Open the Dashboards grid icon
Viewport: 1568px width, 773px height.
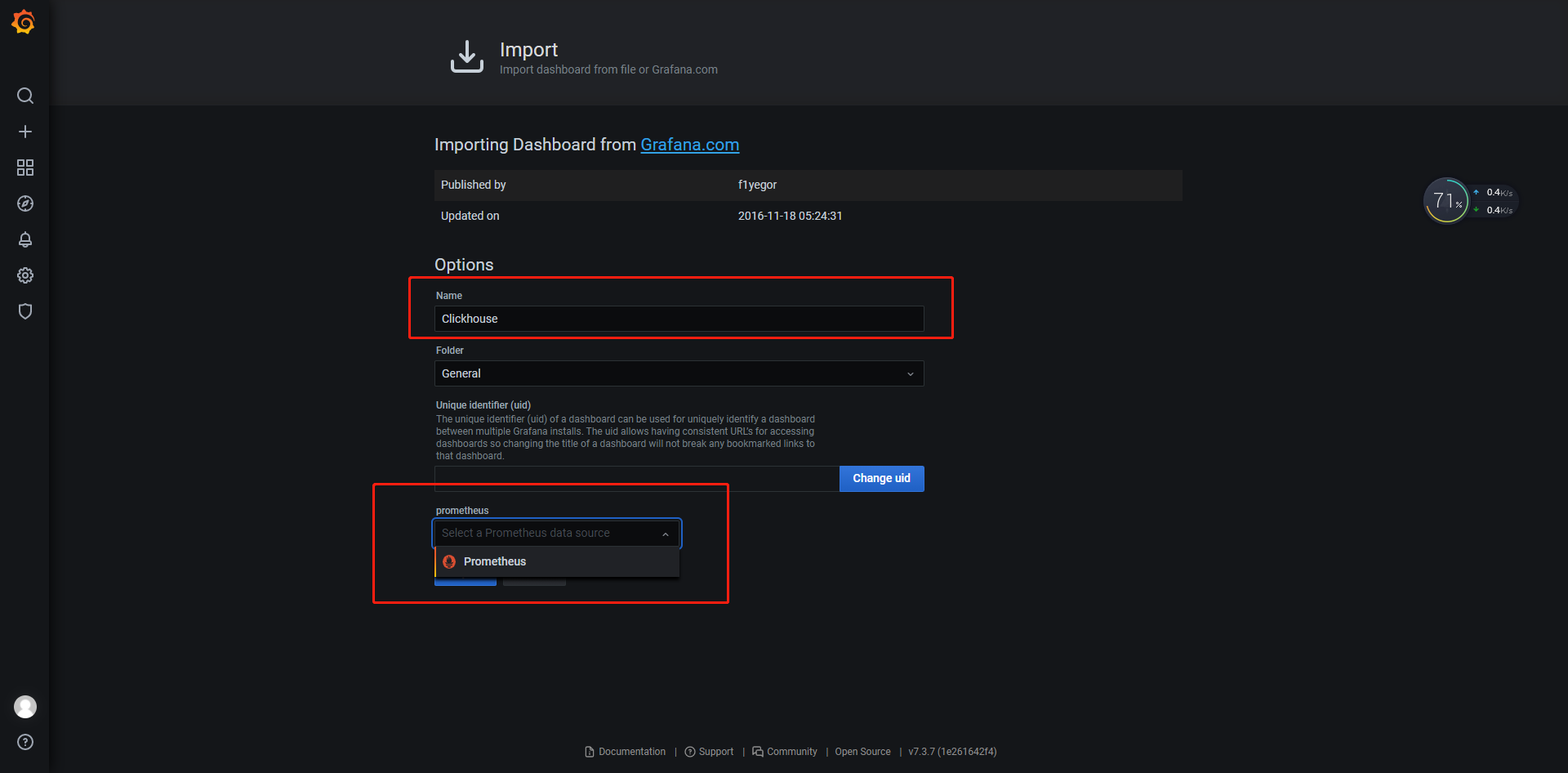click(25, 168)
